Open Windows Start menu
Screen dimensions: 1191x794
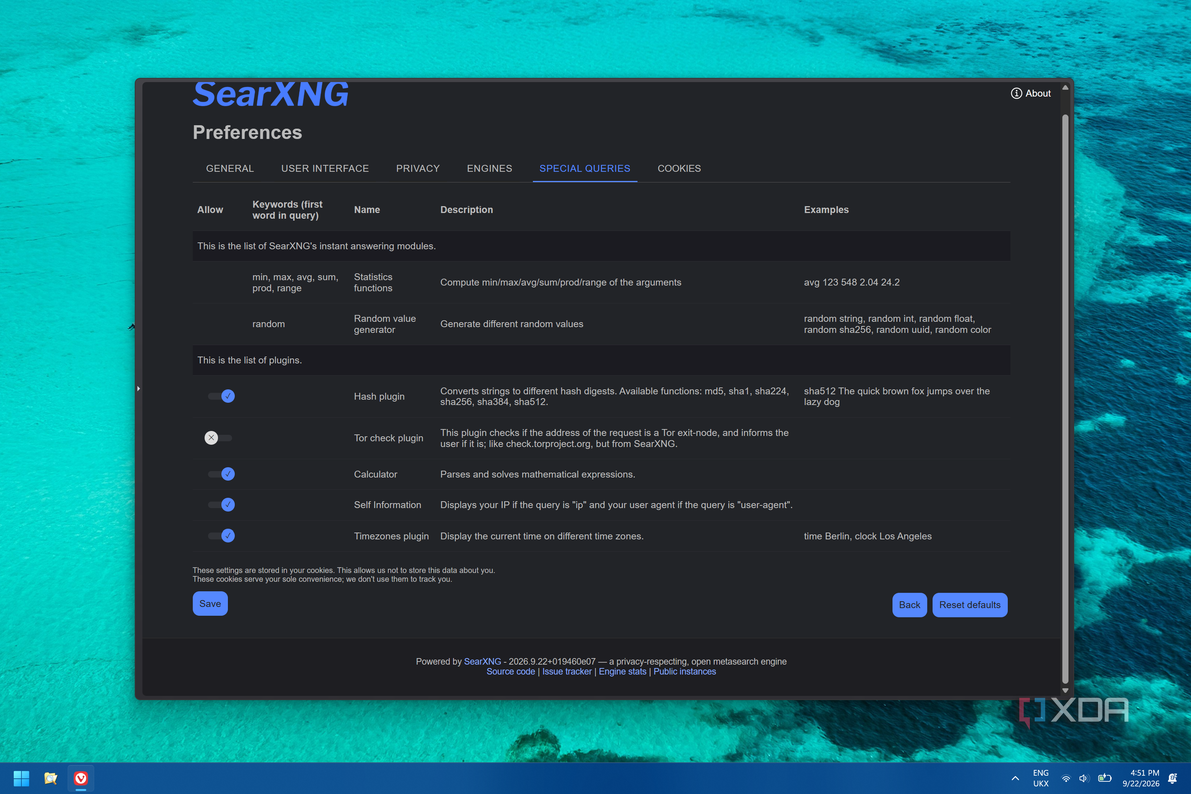[21, 778]
